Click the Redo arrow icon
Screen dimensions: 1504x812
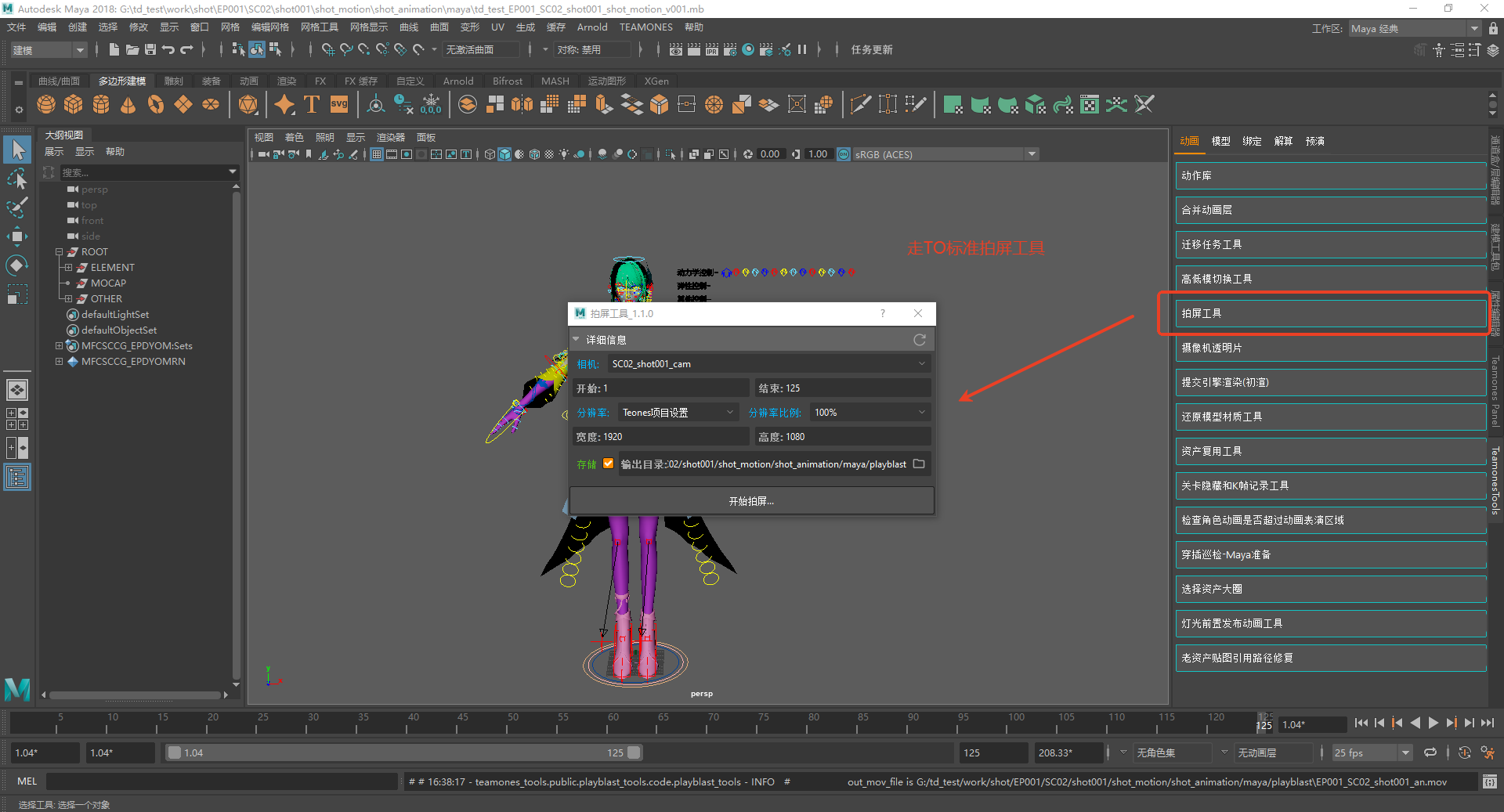click(186, 49)
